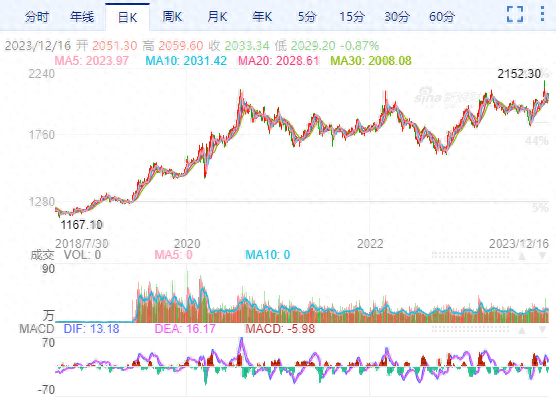Switch to the 年线 tab
The height and width of the screenshot is (397, 556).
[x=82, y=17]
